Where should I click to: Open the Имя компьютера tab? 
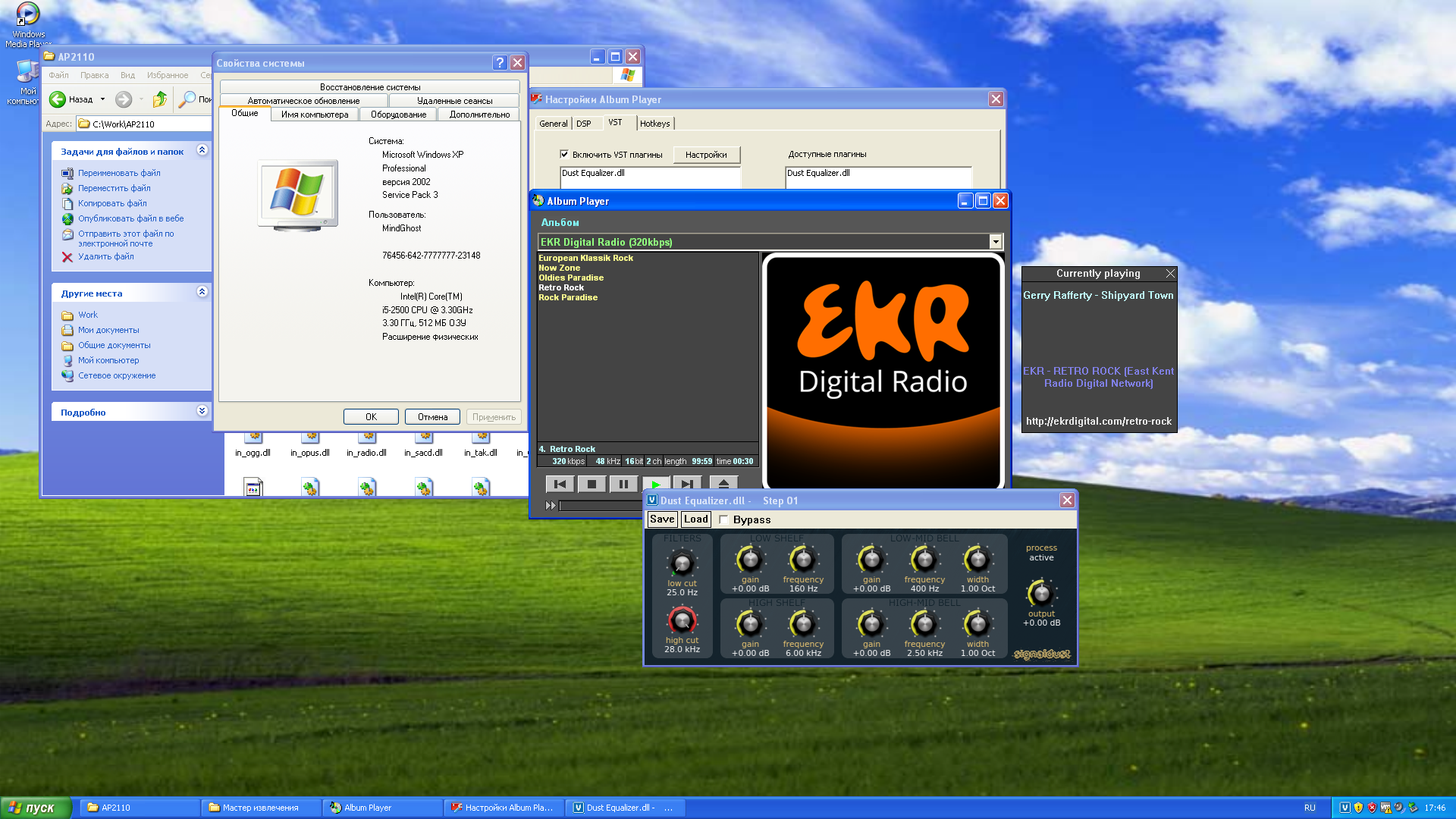pos(315,115)
